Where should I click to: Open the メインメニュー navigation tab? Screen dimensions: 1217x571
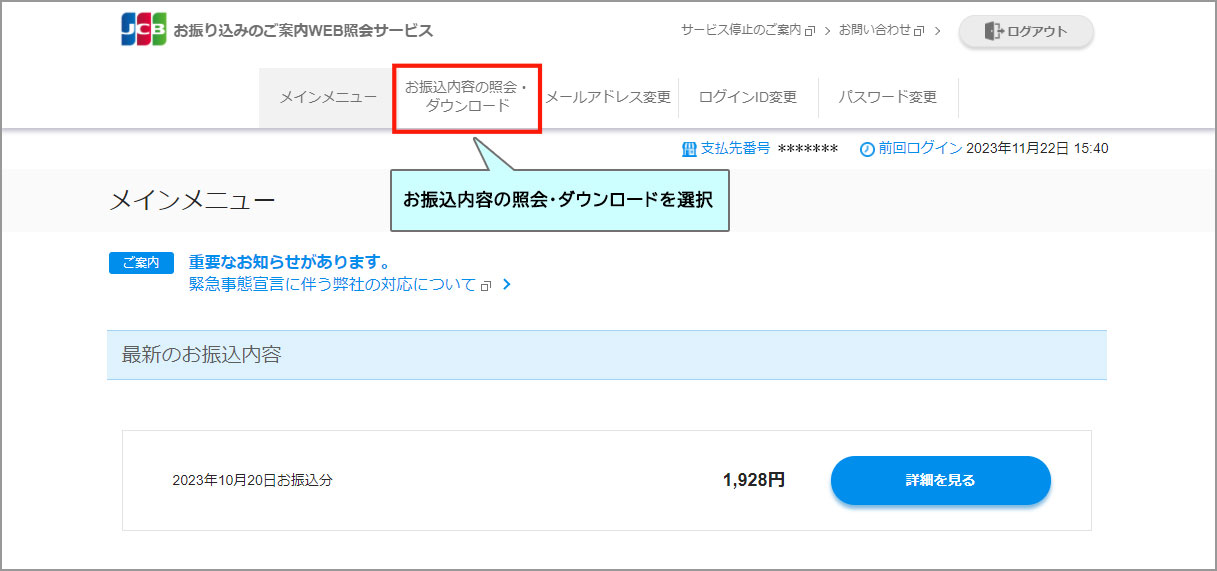(x=328, y=97)
